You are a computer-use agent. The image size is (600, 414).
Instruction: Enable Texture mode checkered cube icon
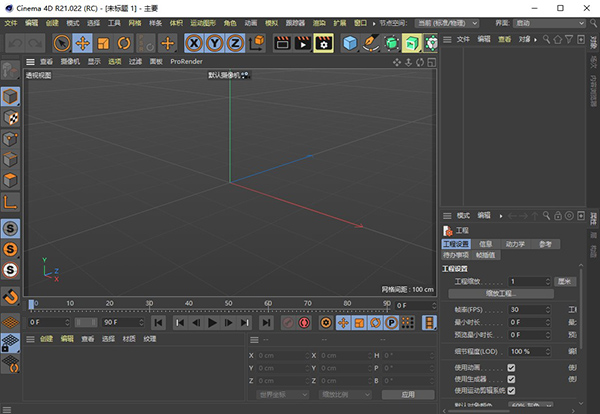pos(10,117)
